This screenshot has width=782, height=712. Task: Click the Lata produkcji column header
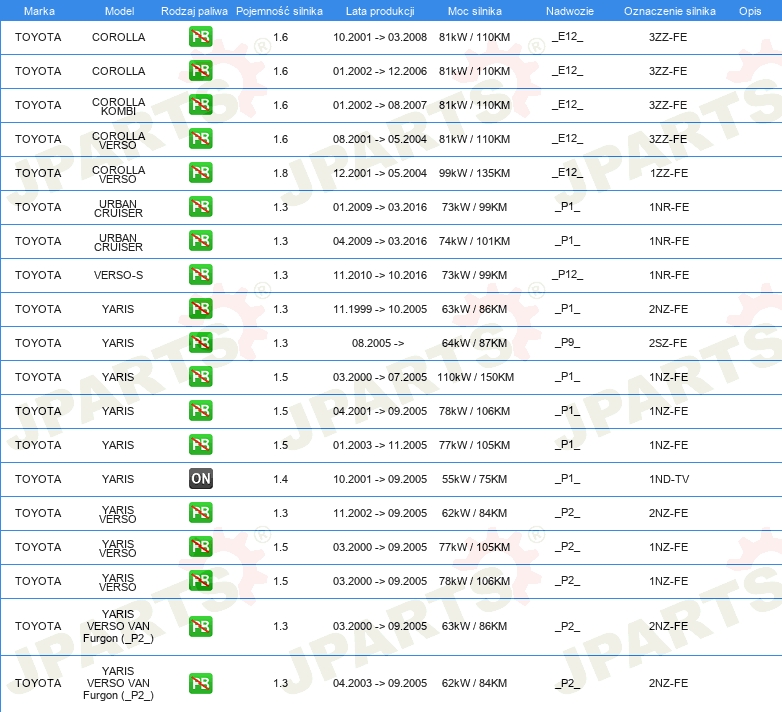pyautogui.click(x=380, y=11)
